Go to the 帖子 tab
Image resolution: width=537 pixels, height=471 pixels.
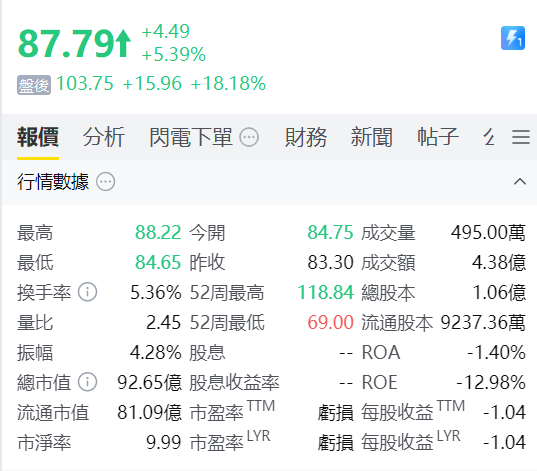point(438,137)
